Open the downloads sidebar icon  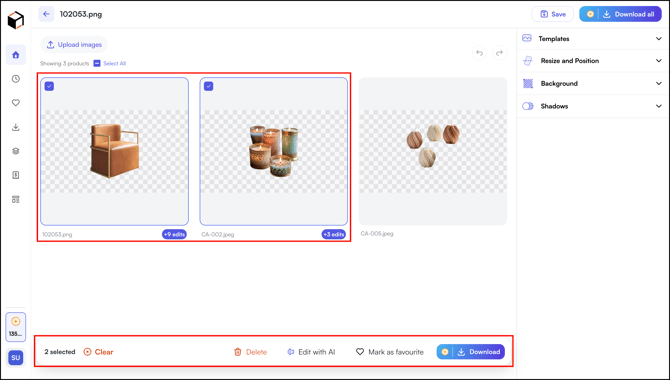(16, 127)
